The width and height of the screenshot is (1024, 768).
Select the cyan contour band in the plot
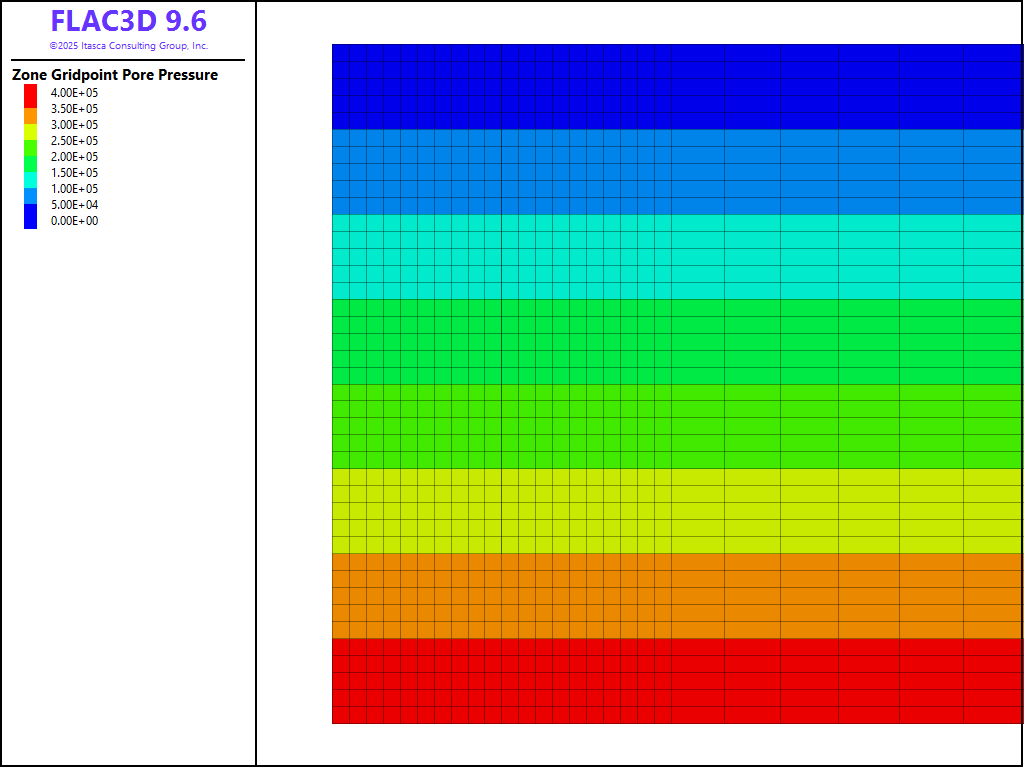tap(676, 256)
